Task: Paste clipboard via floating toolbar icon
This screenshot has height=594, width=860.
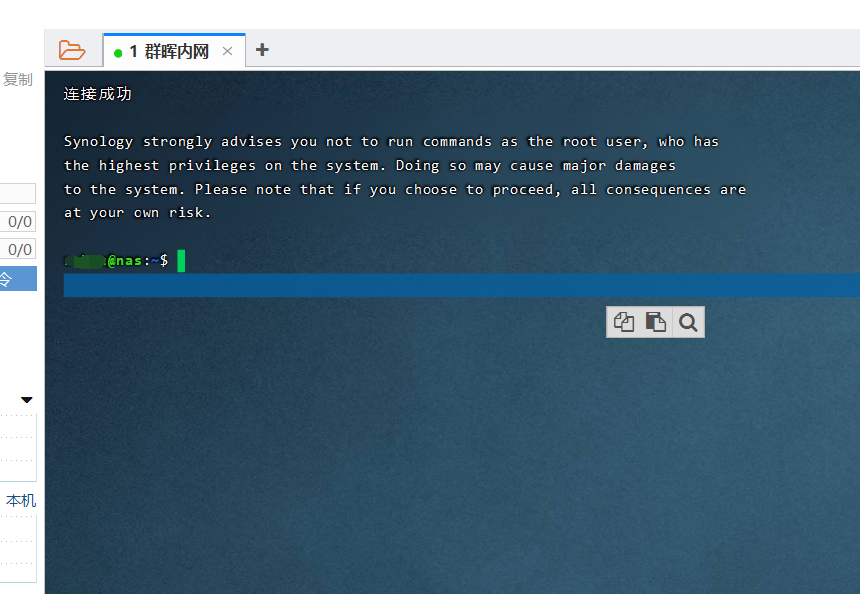Action: (x=655, y=322)
